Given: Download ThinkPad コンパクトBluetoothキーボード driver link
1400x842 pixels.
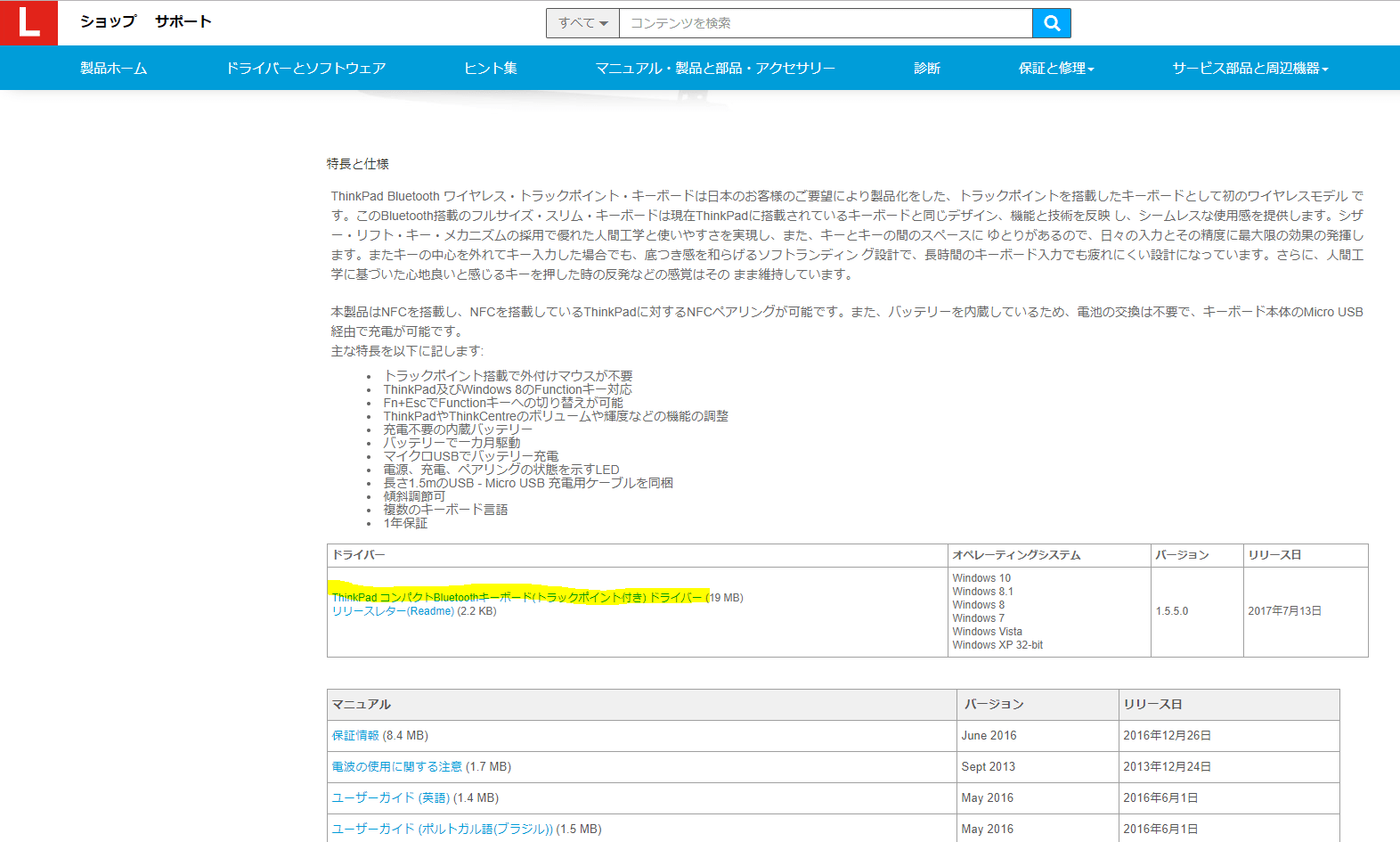Looking at the screenshot, I should 517,598.
